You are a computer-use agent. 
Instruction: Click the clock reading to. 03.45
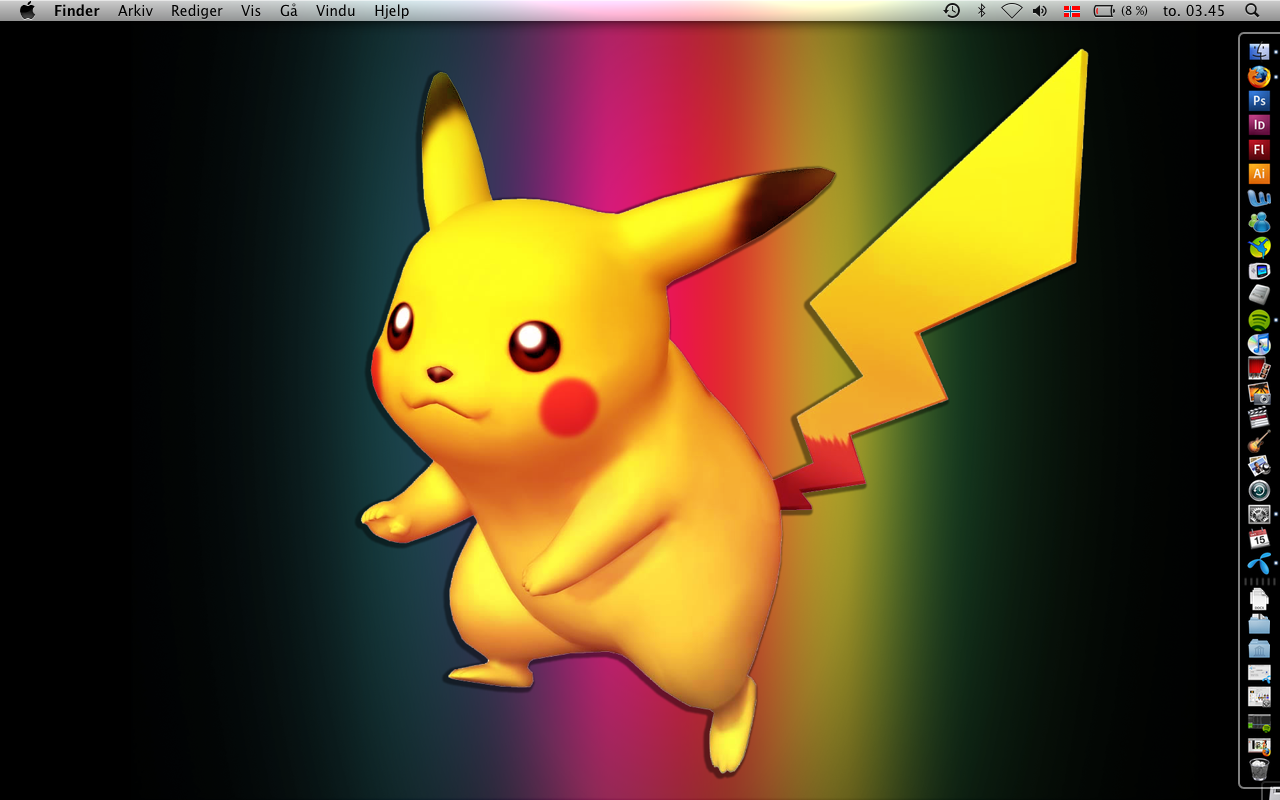(x=1194, y=11)
